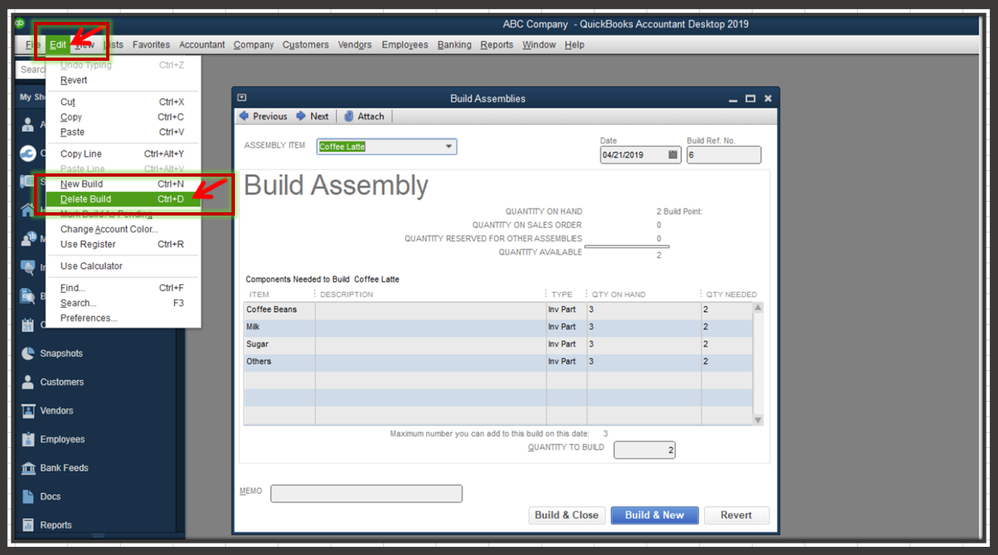Click the Quantity to Build field
The height and width of the screenshot is (555, 998).
pos(644,450)
